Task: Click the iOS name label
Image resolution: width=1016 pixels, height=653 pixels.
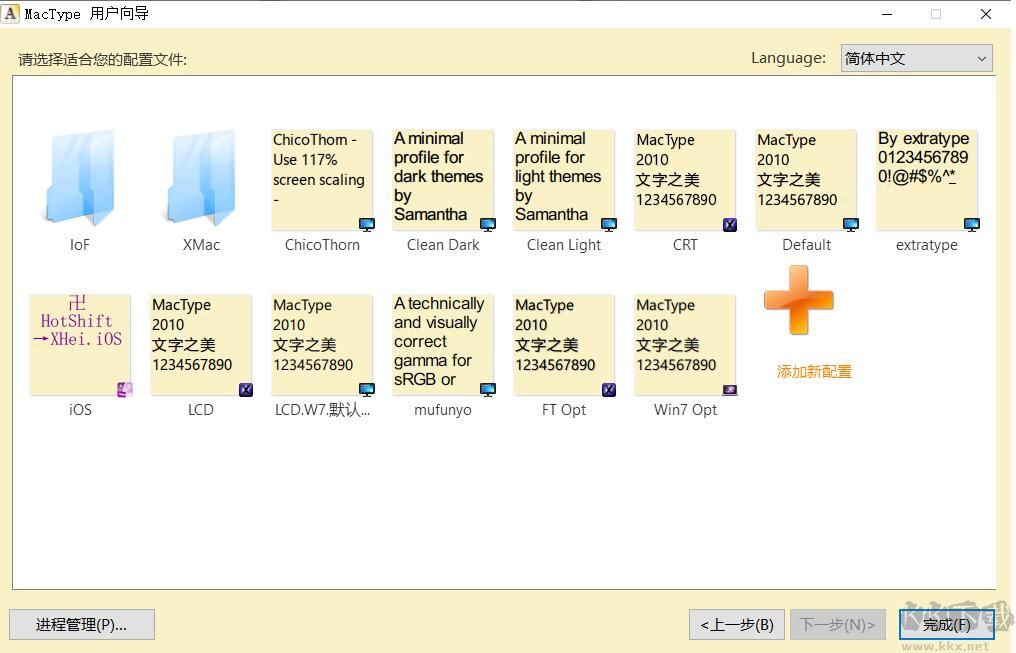Action: (80, 409)
